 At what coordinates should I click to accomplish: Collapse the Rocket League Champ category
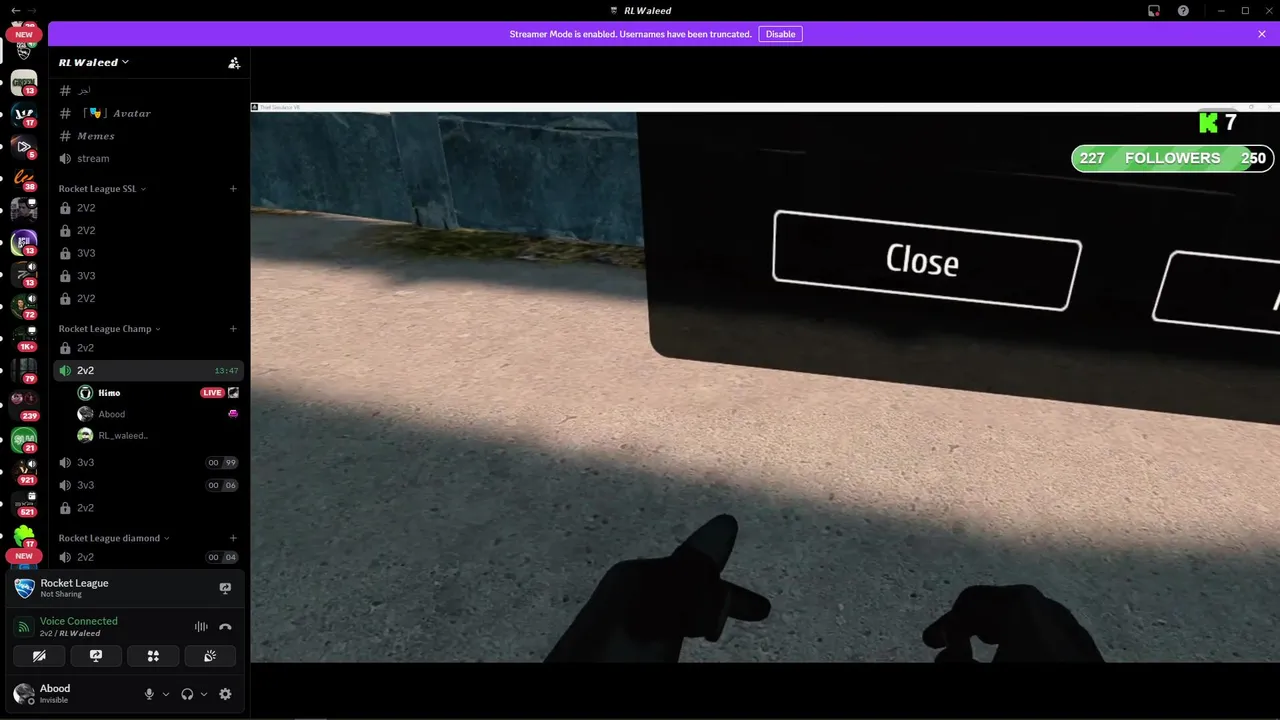click(x=110, y=329)
